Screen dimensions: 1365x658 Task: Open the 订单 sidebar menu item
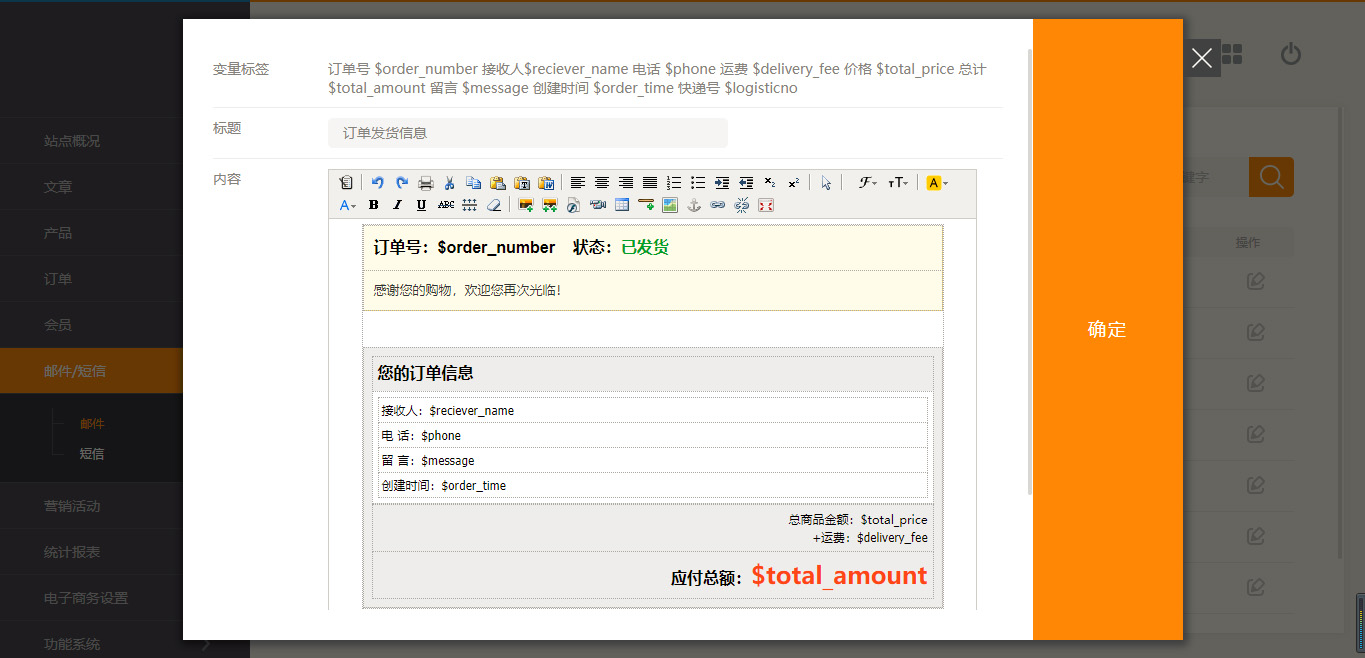pyautogui.click(x=58, y=279)
